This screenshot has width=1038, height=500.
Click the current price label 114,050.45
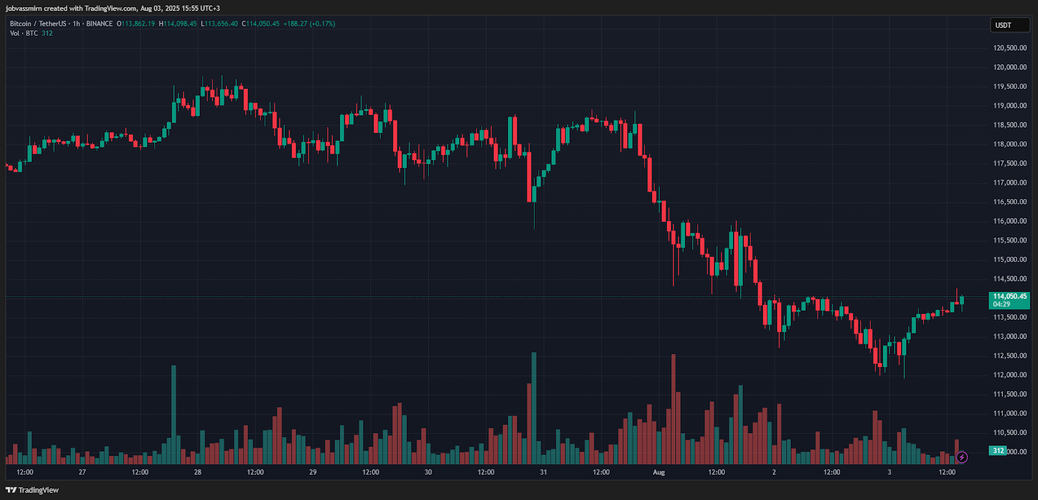click(1009, 297)
